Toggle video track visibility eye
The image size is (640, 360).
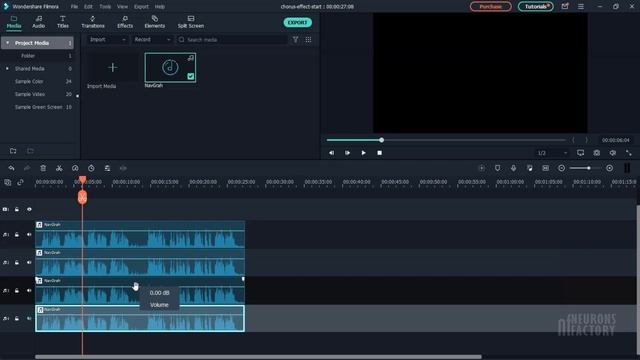(29, 209)
